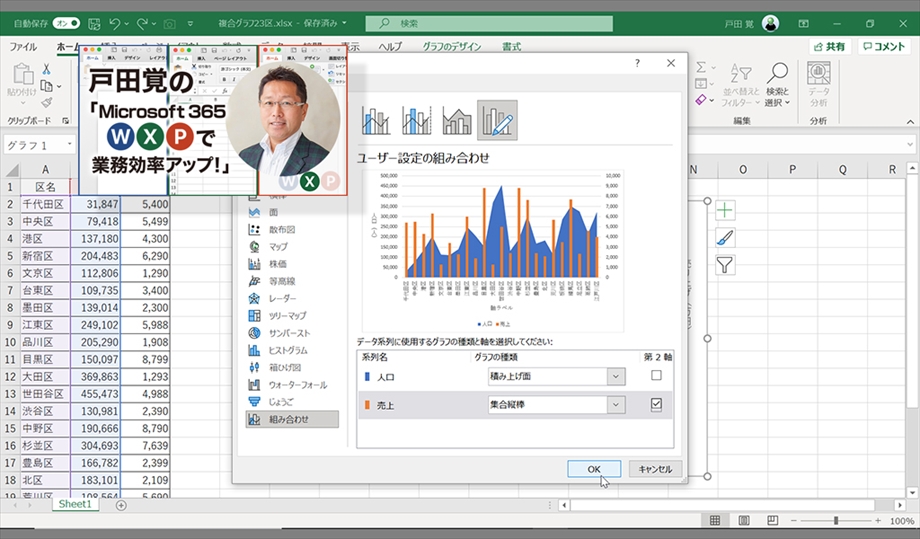The image size is (920, 539).
Task: Open the ヘルプ ribbon tab
Action: [390, 47]
